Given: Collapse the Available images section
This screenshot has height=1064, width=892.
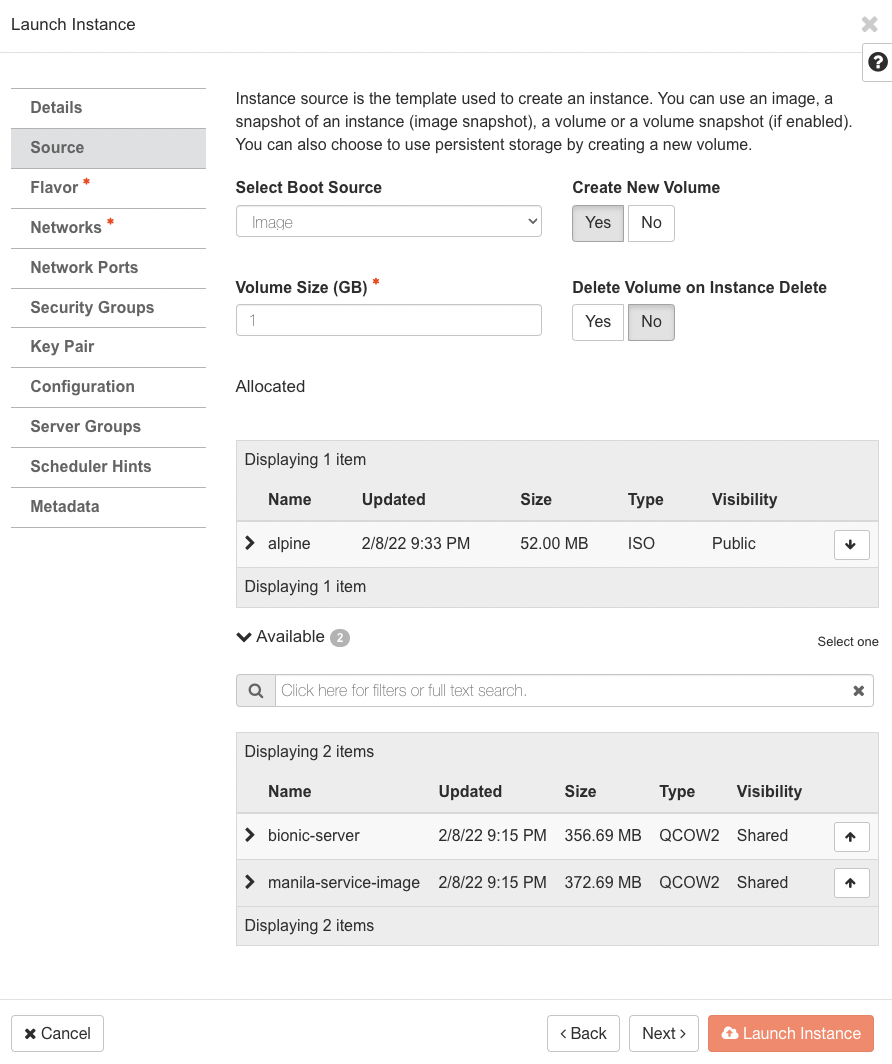Looking at the screenshot, I should point(243,636).
